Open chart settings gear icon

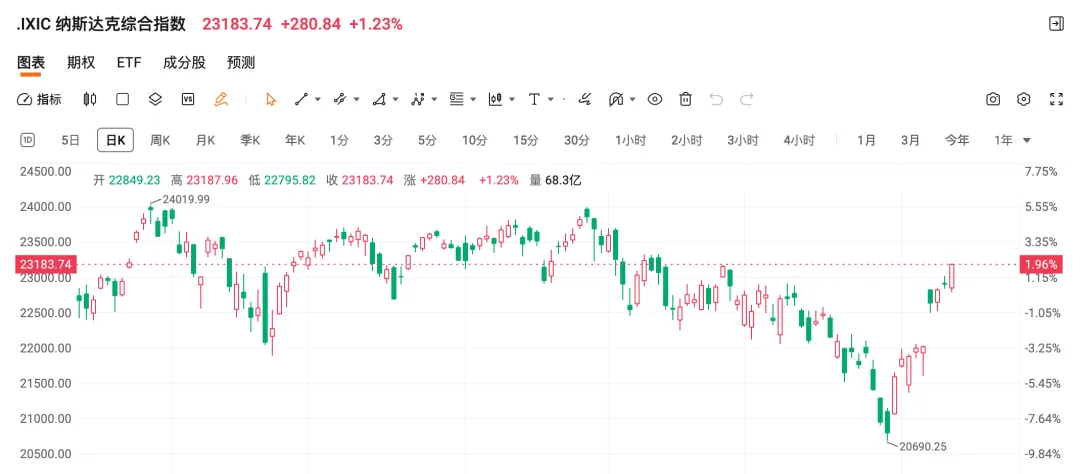tap(1024, 99)
